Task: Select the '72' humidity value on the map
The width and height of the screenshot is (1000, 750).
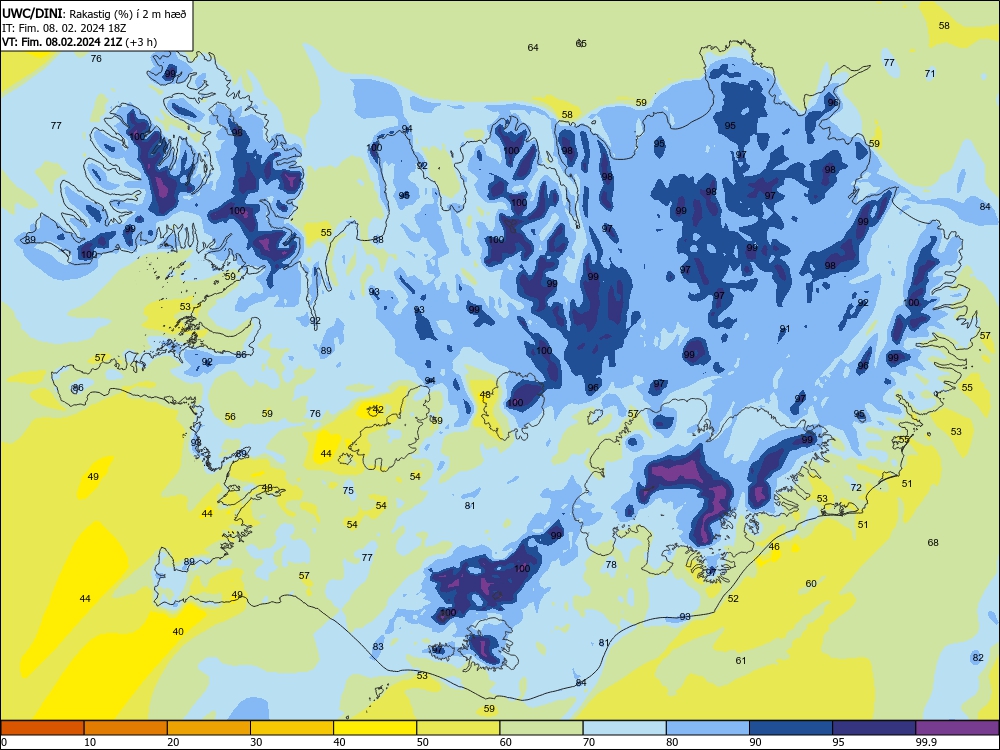Action: pos(856,487)
